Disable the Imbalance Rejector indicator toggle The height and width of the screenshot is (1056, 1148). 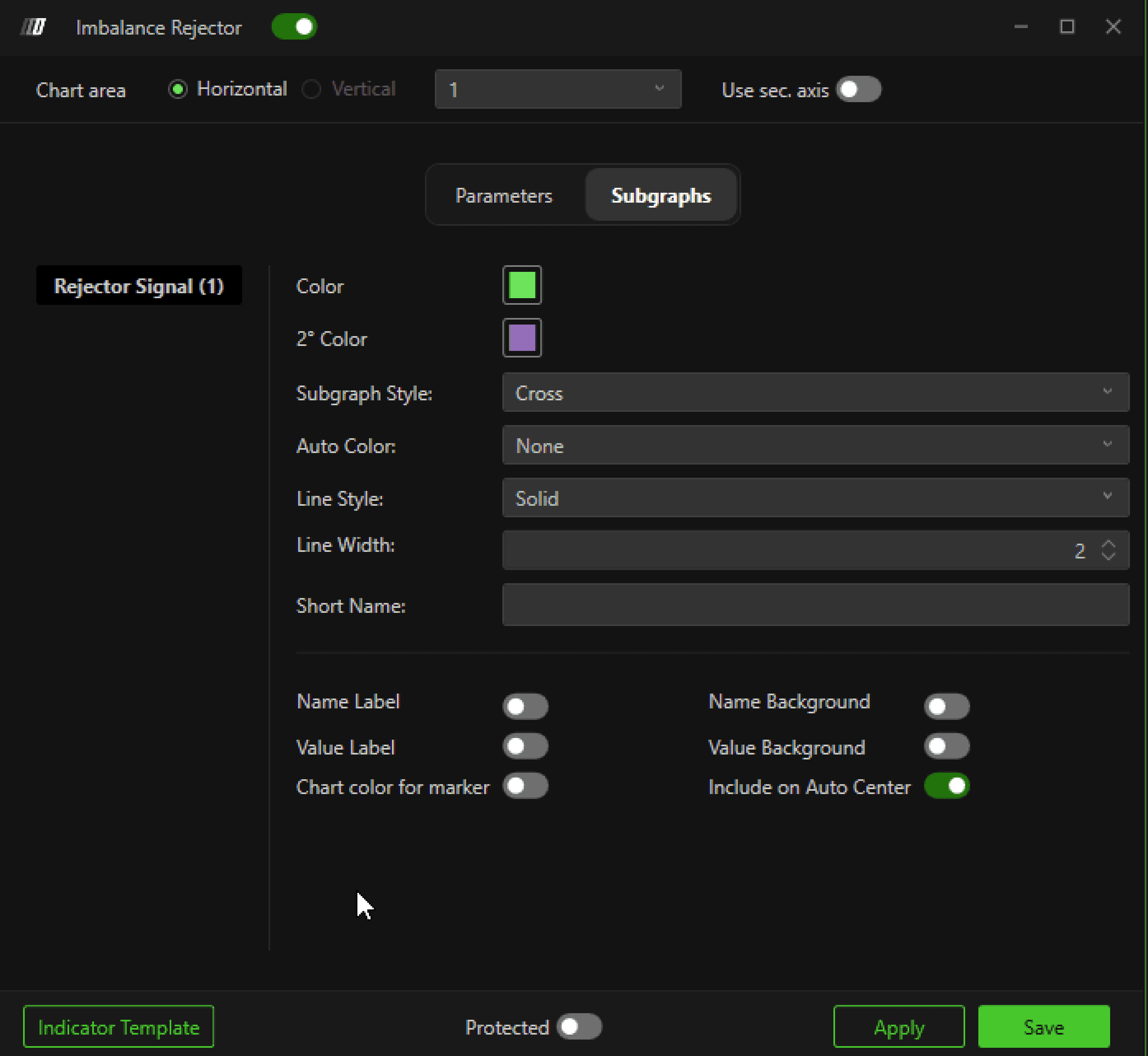[x=294, y=27]
